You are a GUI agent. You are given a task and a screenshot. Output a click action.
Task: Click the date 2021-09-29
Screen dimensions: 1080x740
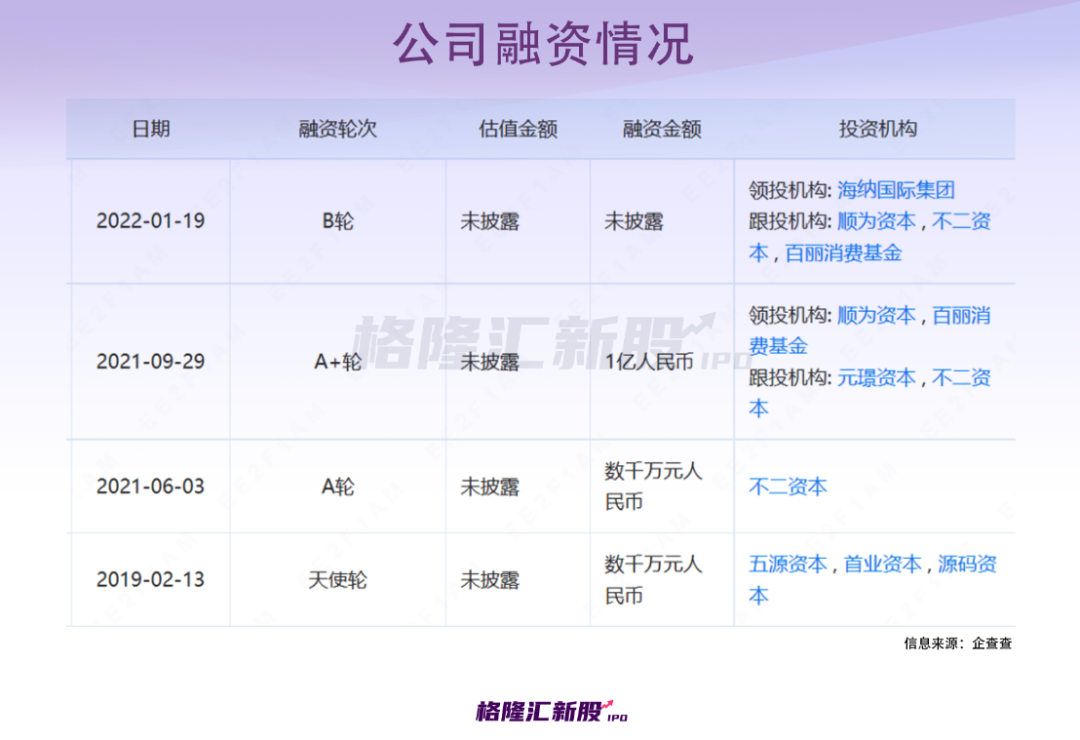151,362
